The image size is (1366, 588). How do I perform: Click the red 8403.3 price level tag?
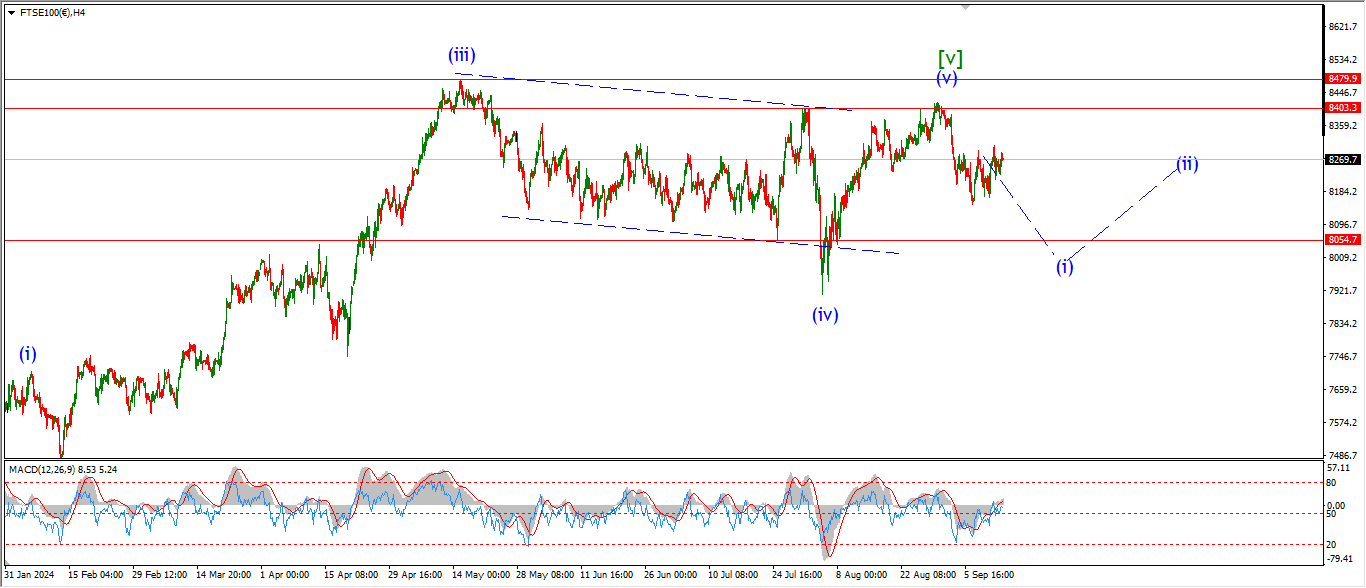(1342, 107)
